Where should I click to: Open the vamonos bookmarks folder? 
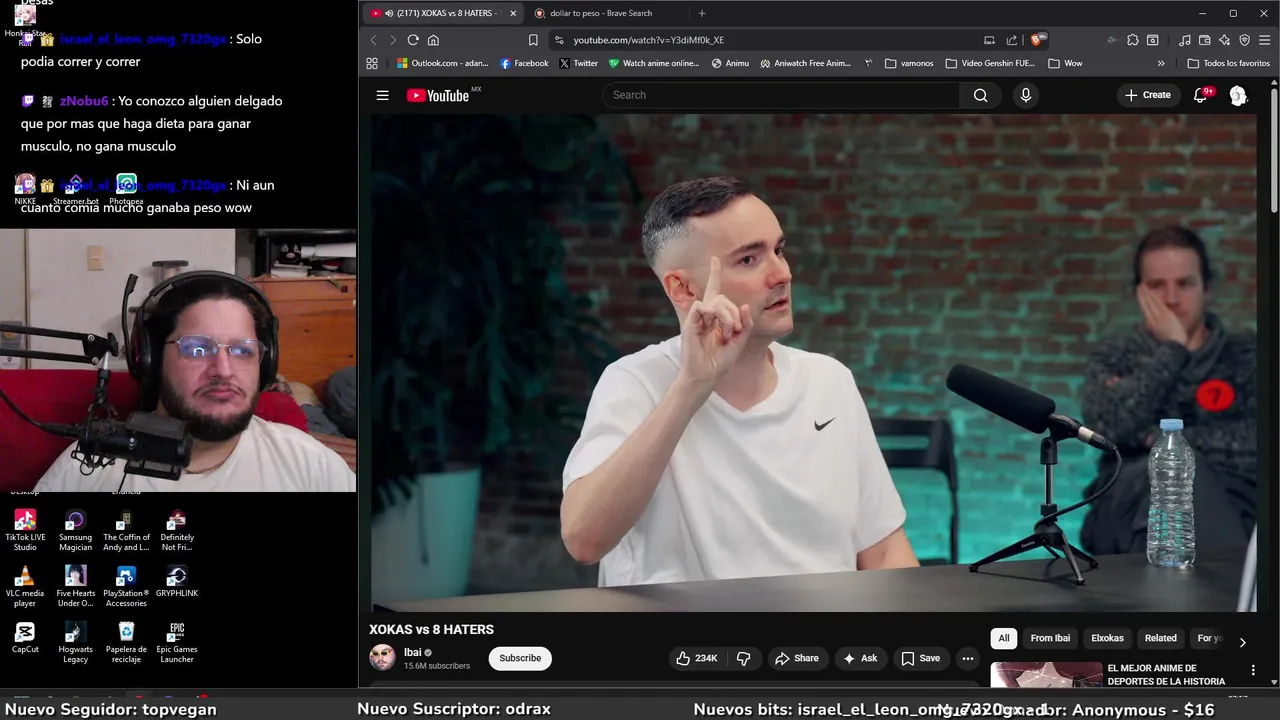(909, 63)
